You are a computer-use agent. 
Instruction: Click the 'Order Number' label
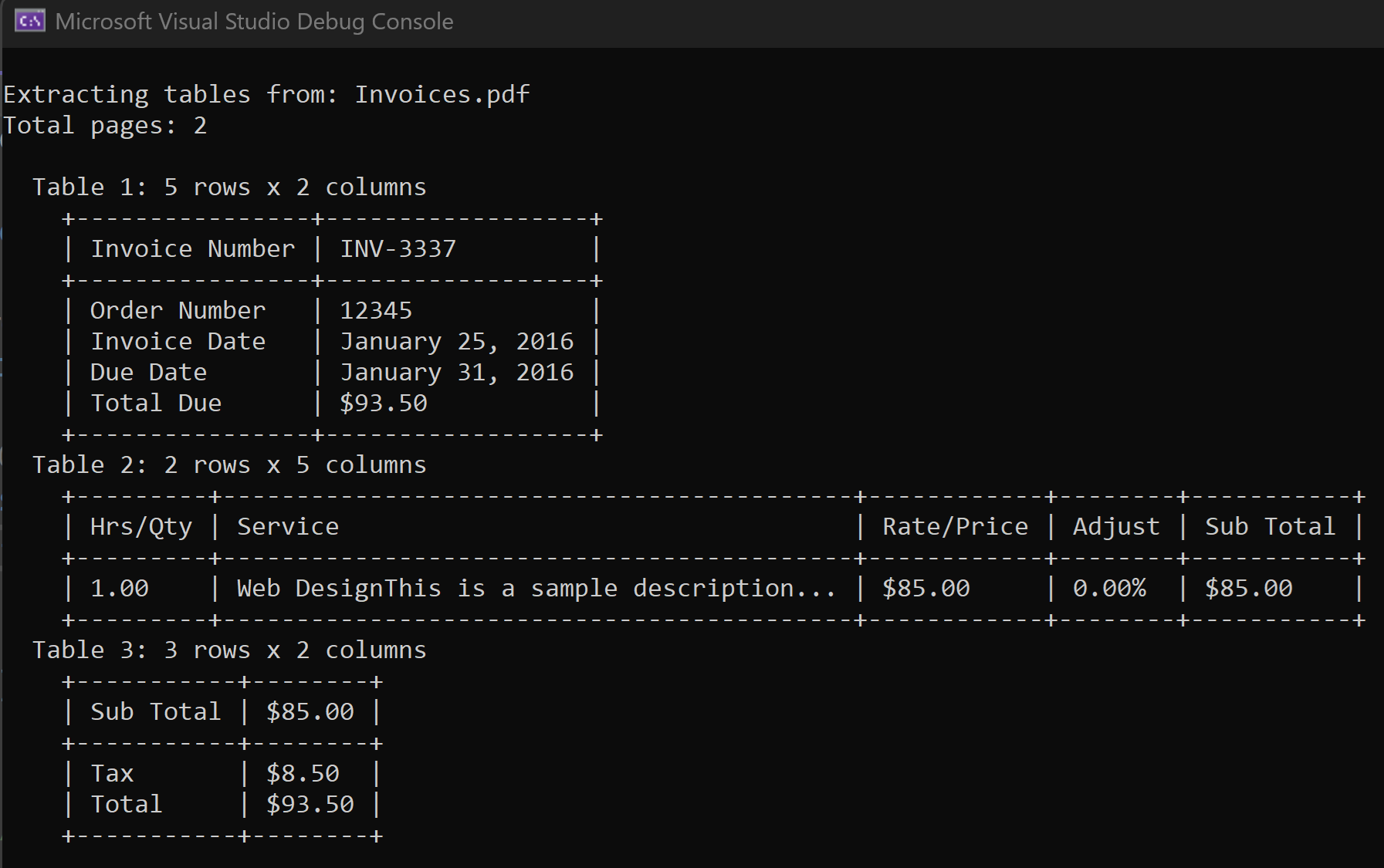[x=178, y=310]
